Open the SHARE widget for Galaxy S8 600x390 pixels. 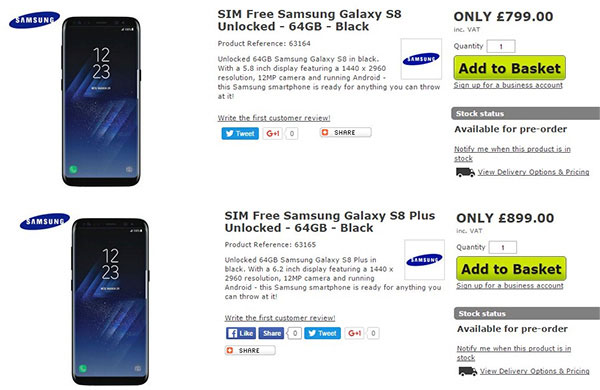pos(346,132)
